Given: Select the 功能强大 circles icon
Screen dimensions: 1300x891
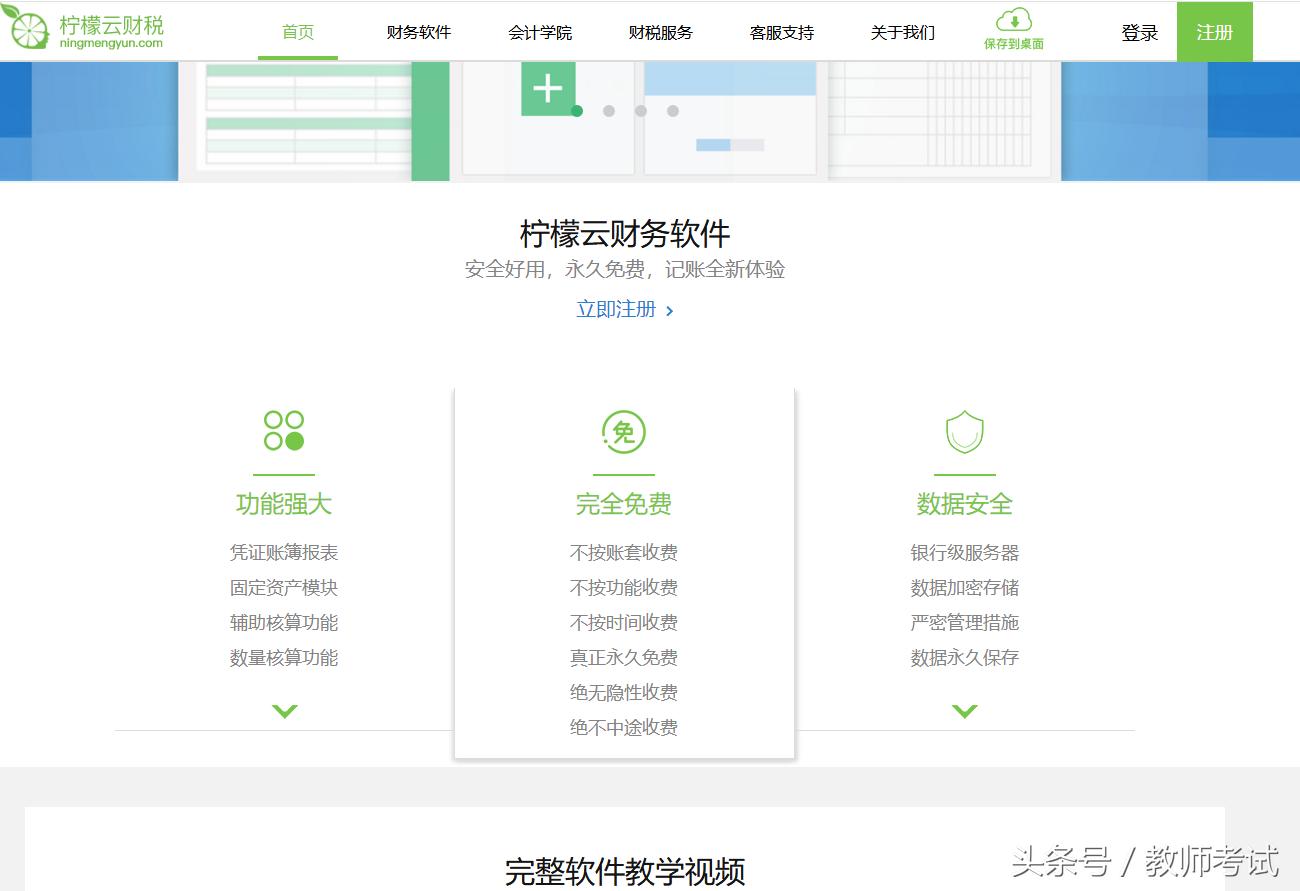Looking at the screenshot, I should click(x=283, y=428).
